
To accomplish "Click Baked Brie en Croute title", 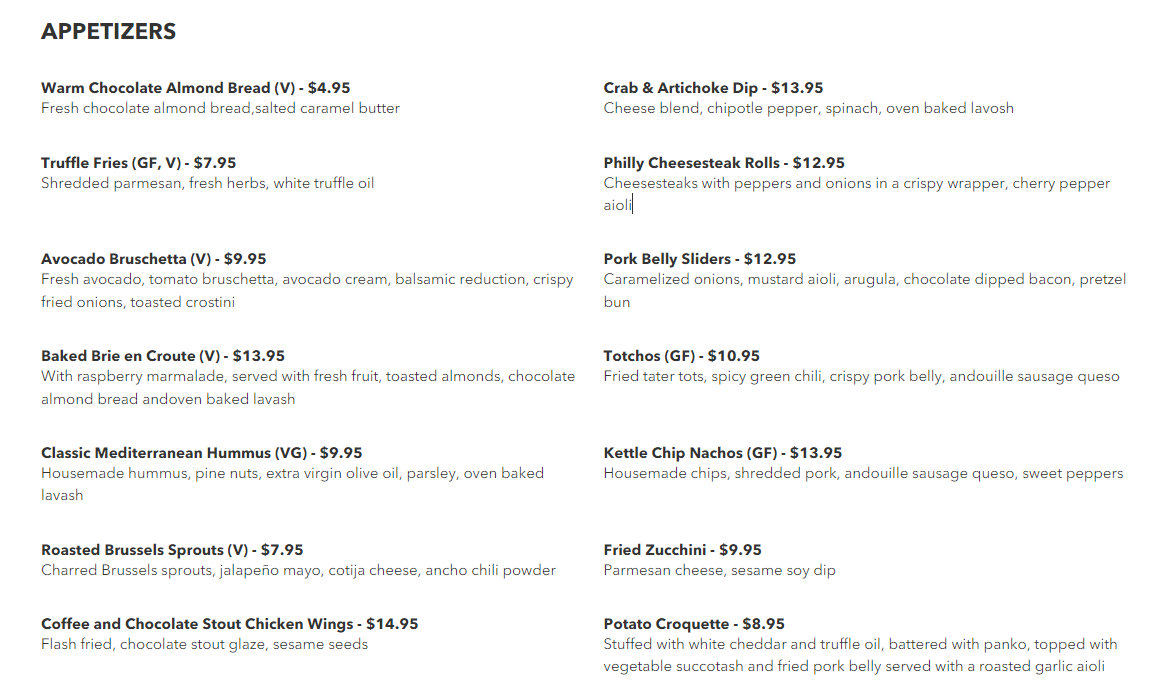I will click(163, 356).
